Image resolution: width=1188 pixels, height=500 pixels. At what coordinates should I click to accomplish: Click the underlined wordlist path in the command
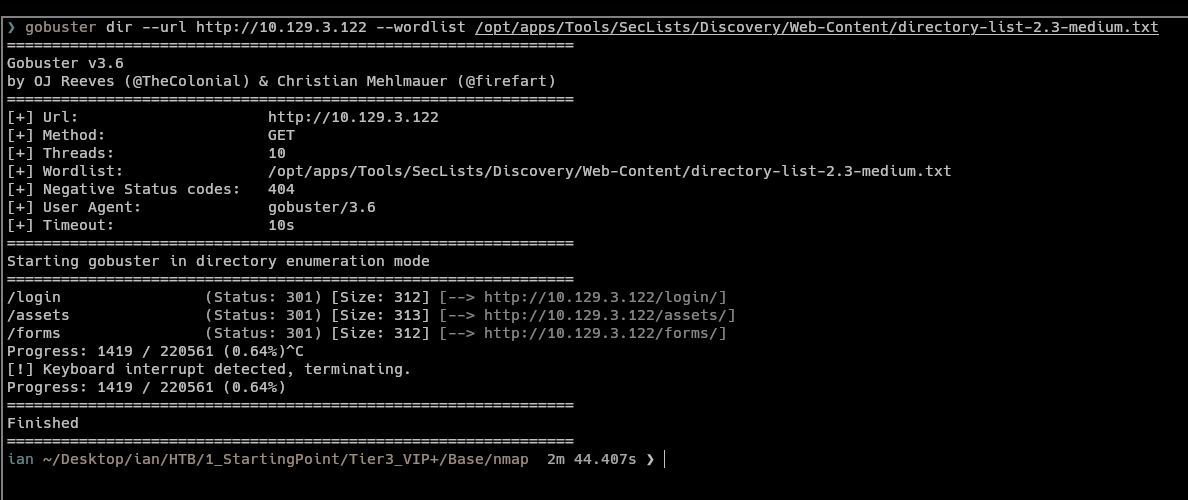[x=817, y=27]
